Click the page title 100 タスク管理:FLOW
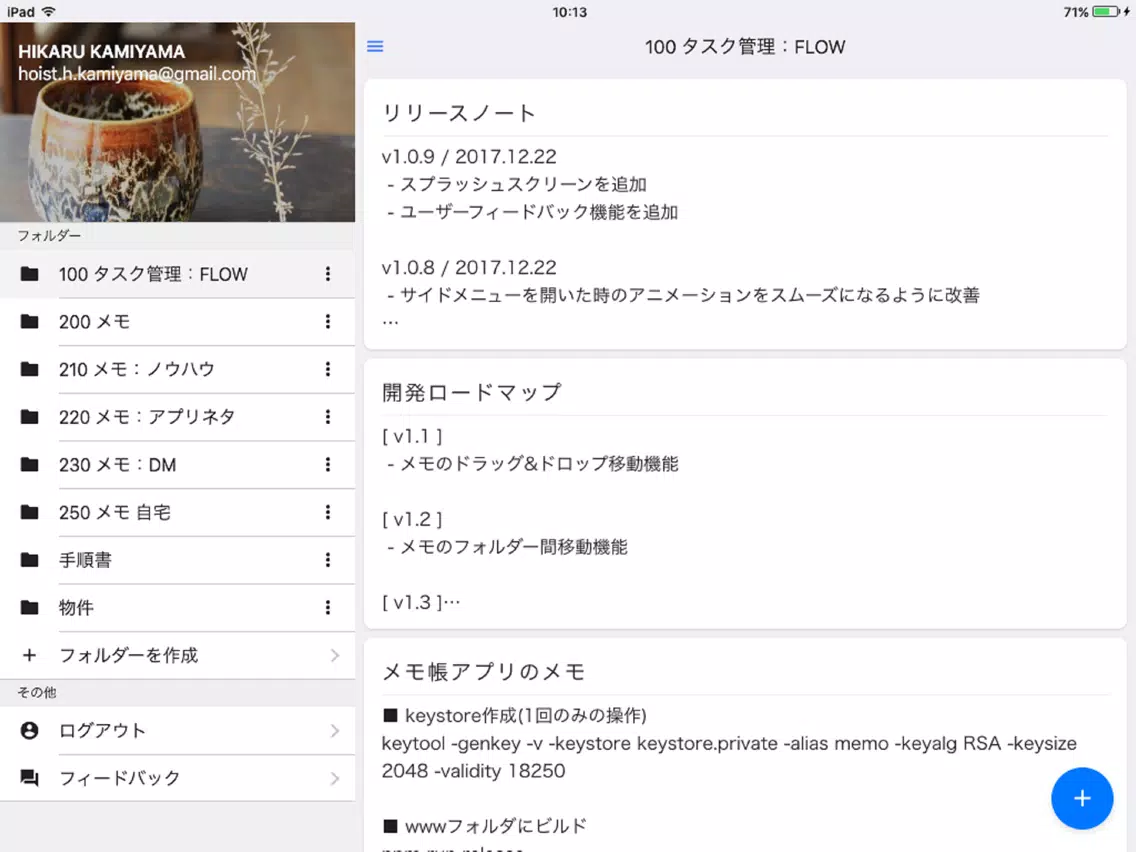The image size is (1136, 852). pos(745,46)
